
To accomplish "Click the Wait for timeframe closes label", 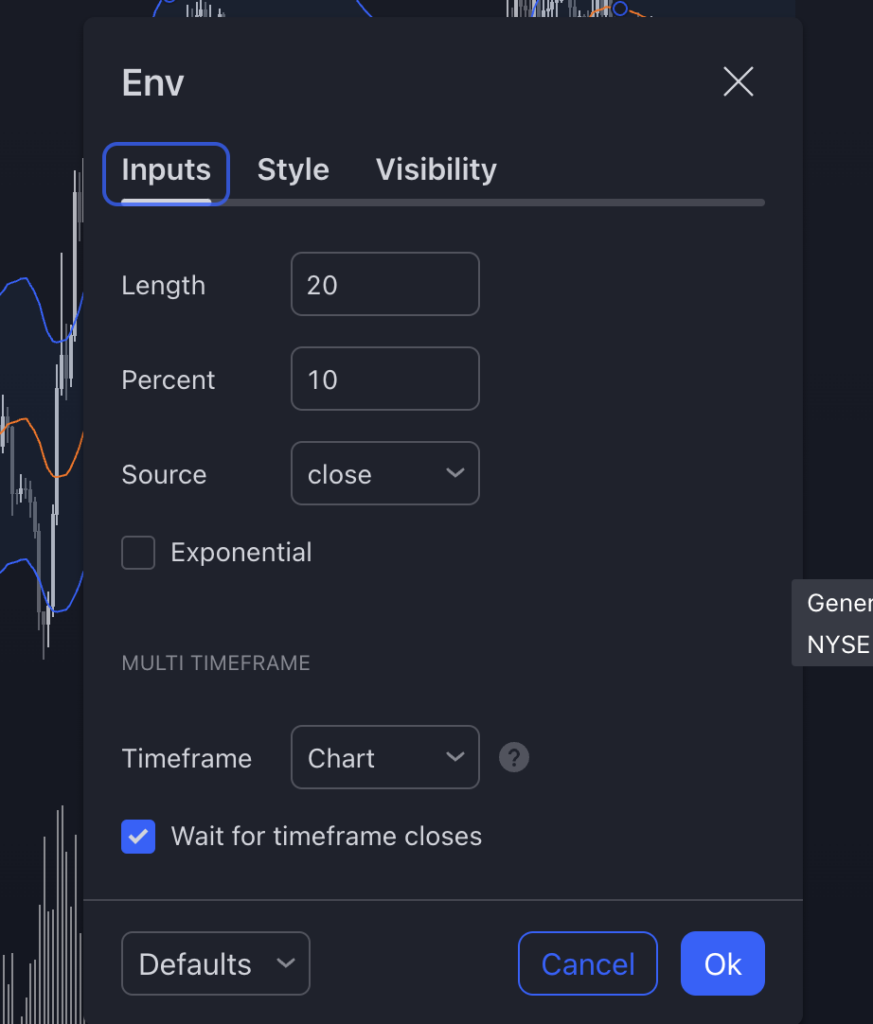I will point(326,836).
